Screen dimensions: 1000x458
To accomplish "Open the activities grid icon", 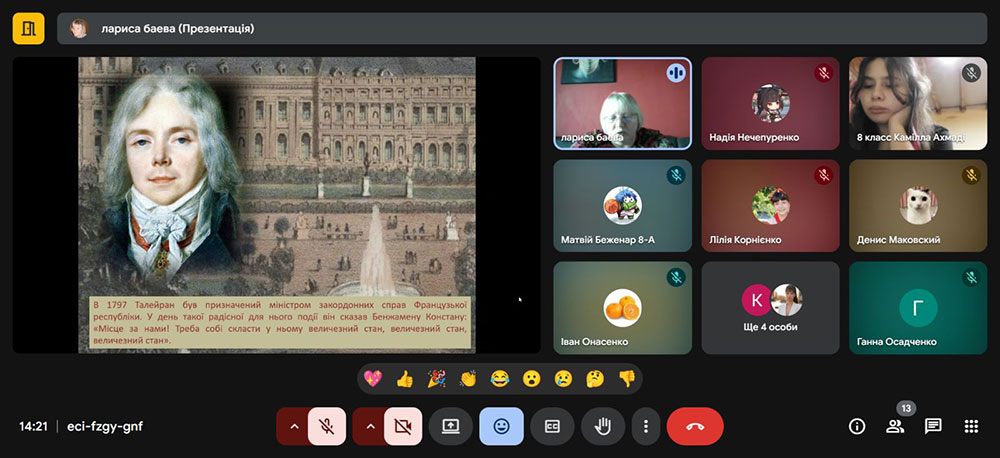I will click(971, 426).
